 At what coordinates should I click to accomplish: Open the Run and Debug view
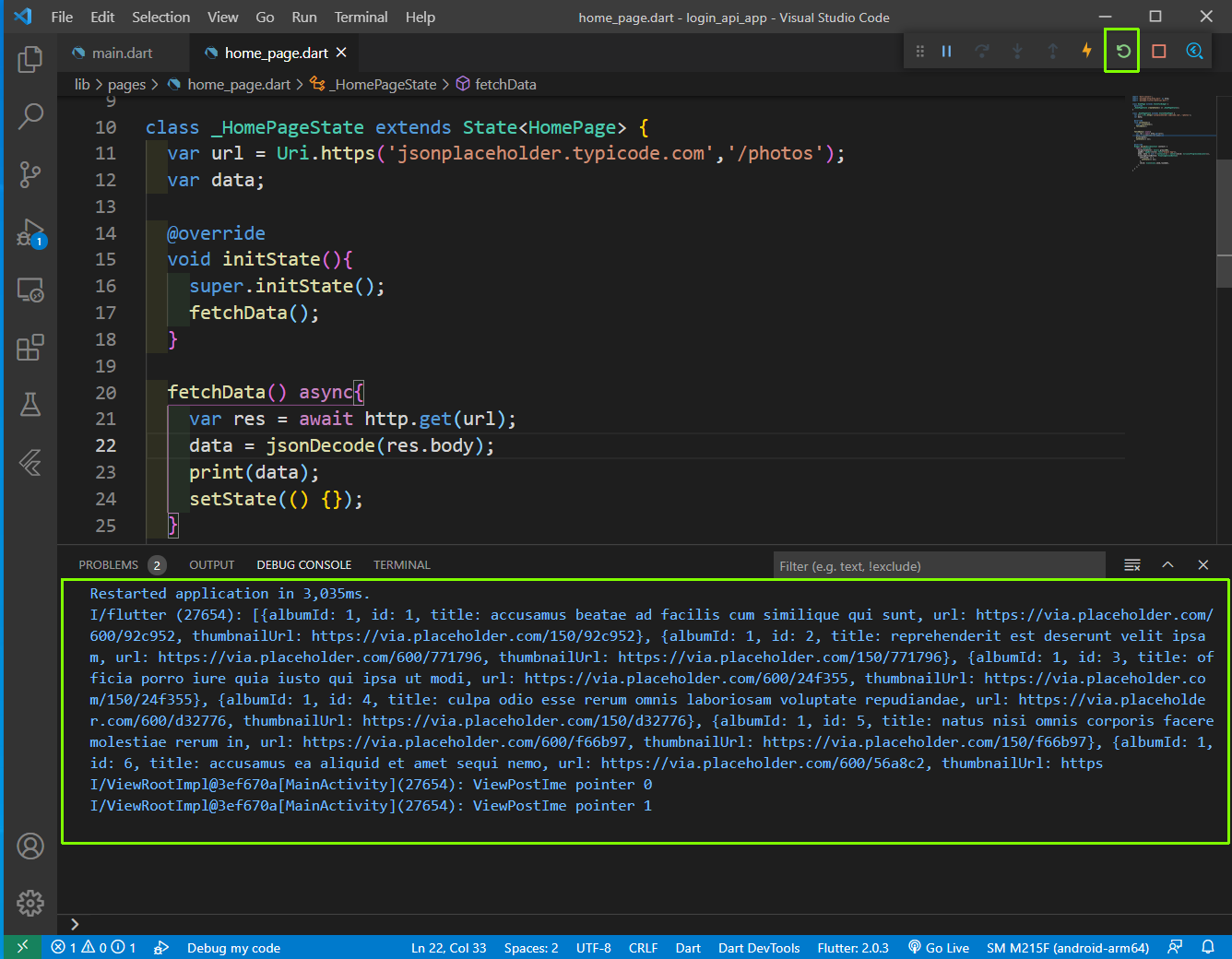(30, 232)
